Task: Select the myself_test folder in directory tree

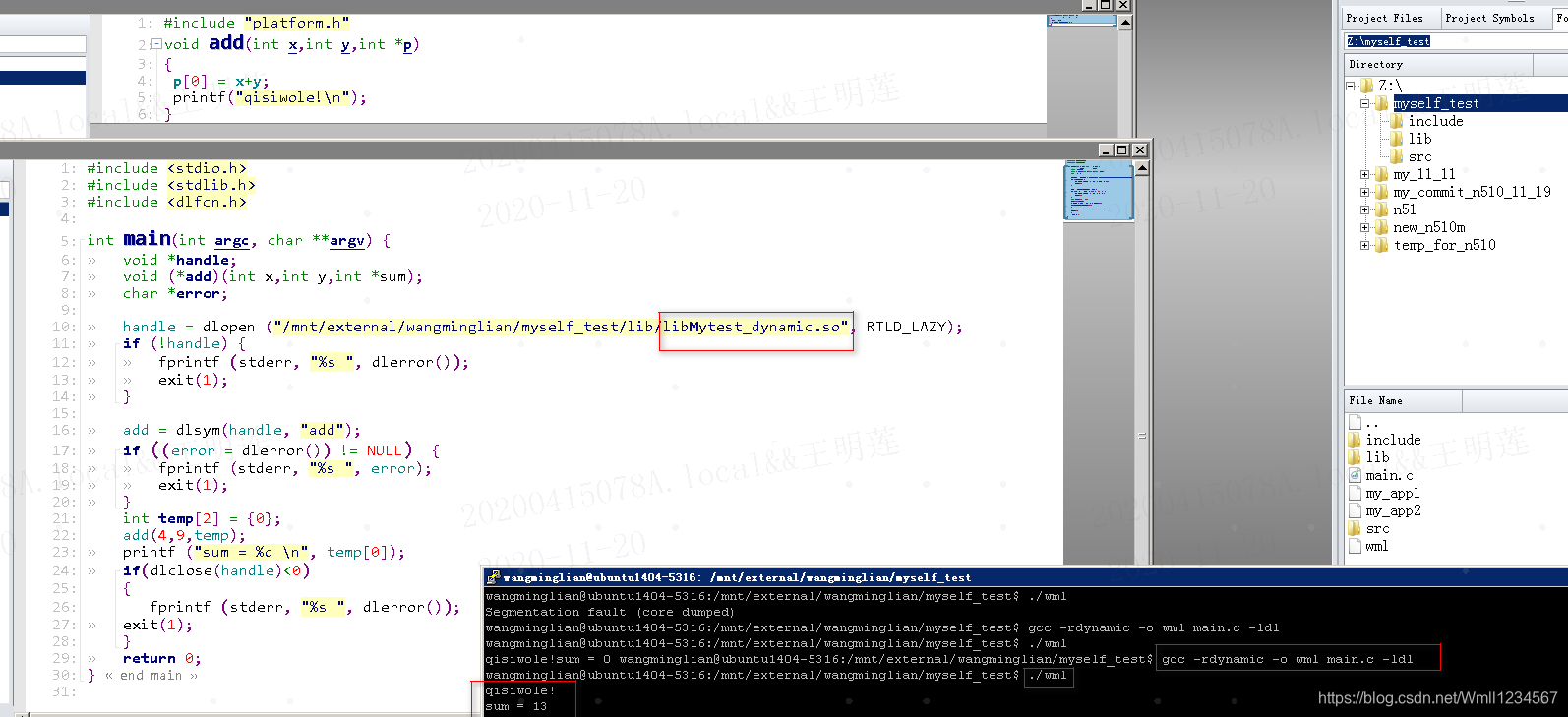Action: (1436, 103)
